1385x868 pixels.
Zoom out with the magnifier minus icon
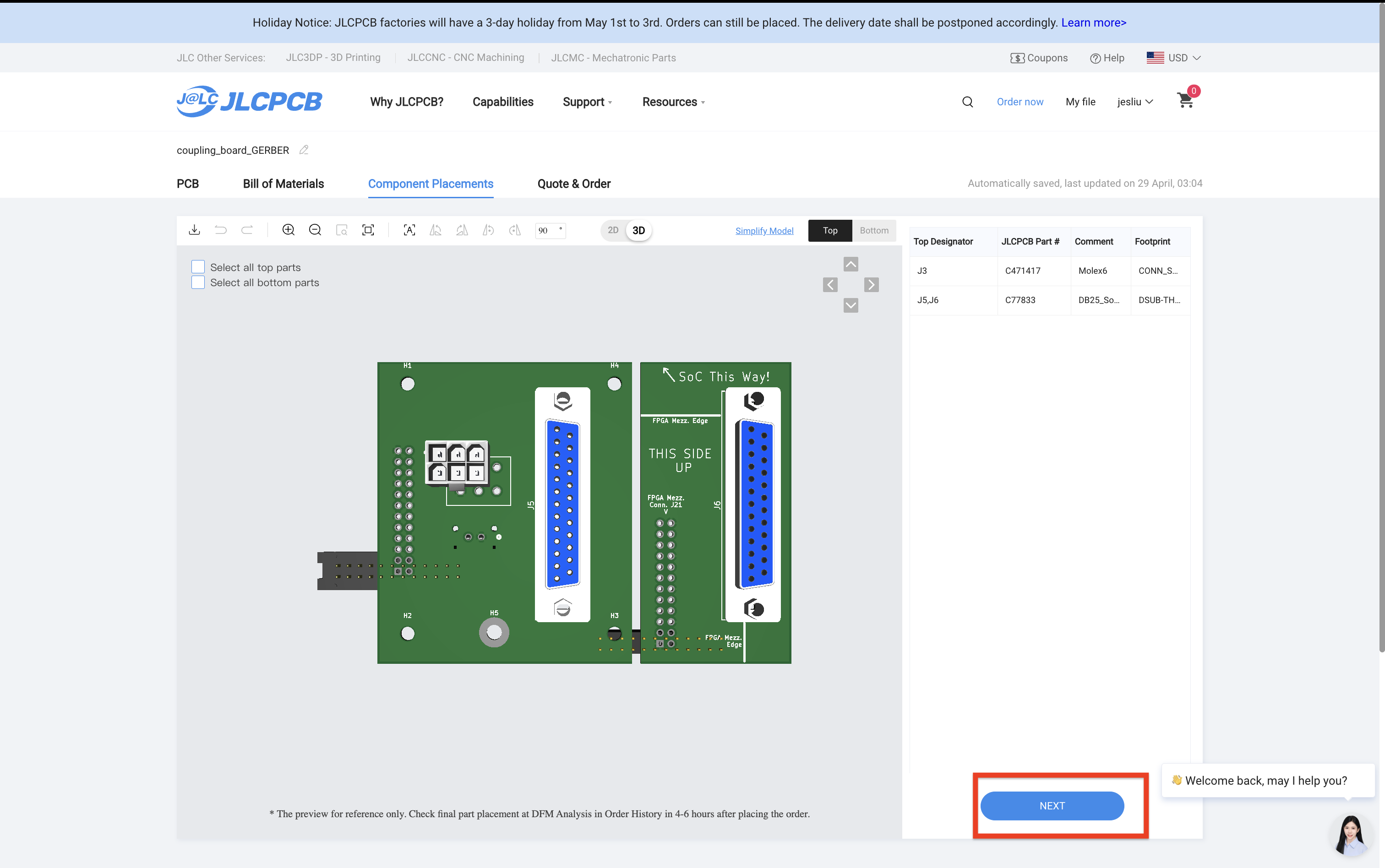point(315,230)
